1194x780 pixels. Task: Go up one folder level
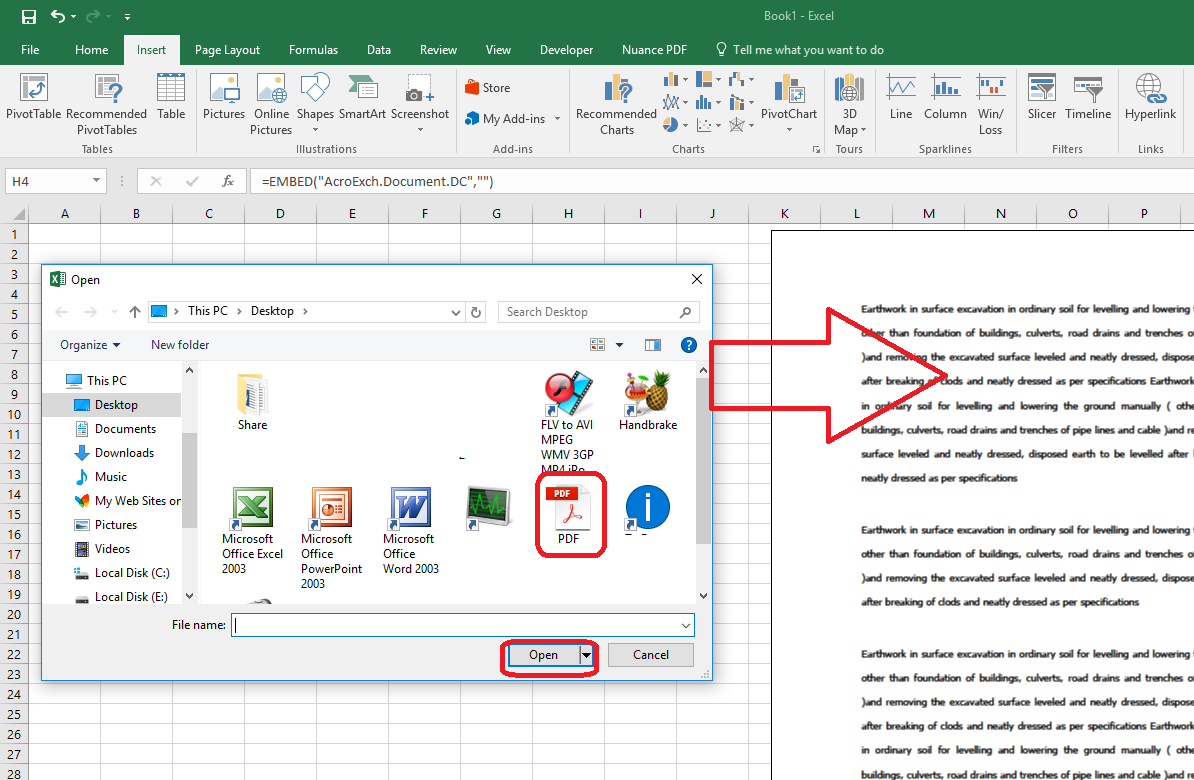[x=135, y=312]
